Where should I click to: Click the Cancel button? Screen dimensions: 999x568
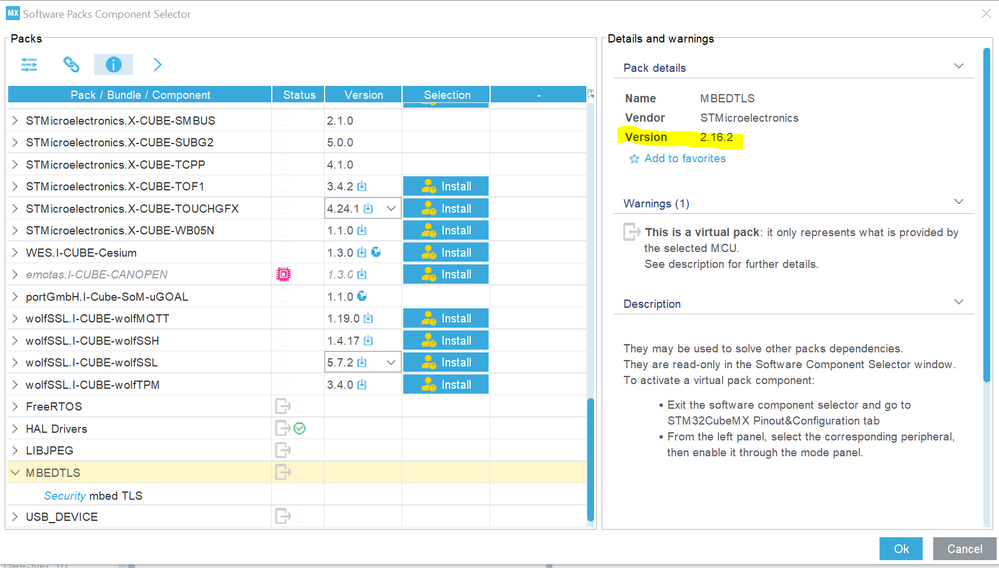(965, 549)
